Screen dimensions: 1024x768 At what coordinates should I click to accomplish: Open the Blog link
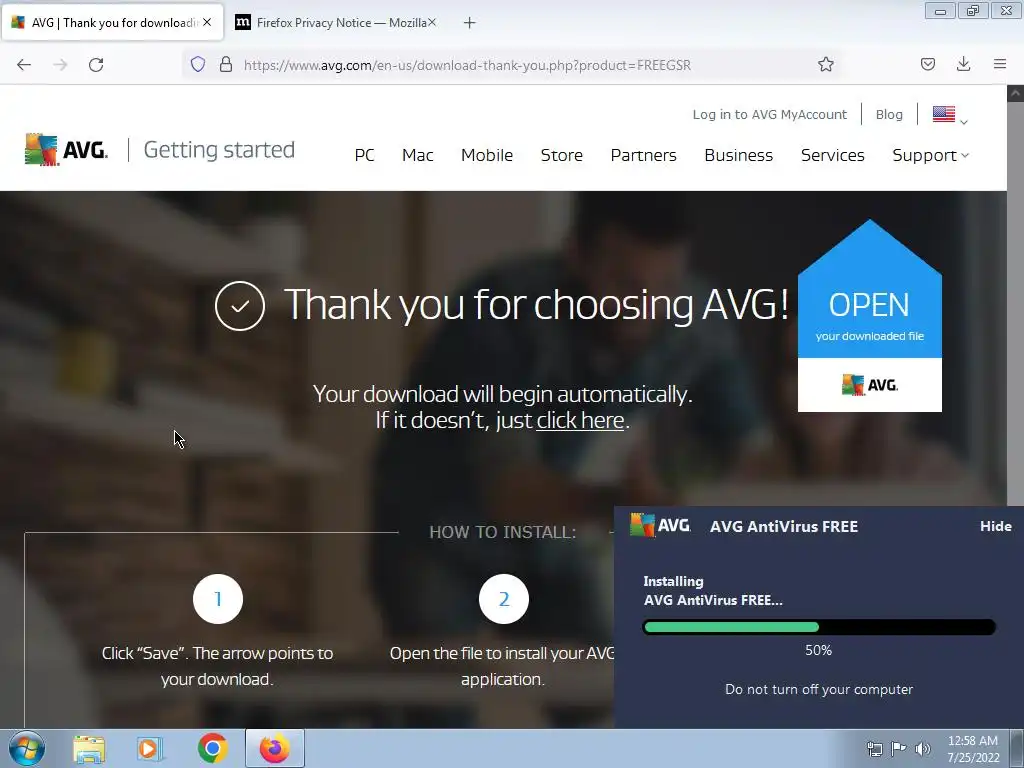pos(889,114)
